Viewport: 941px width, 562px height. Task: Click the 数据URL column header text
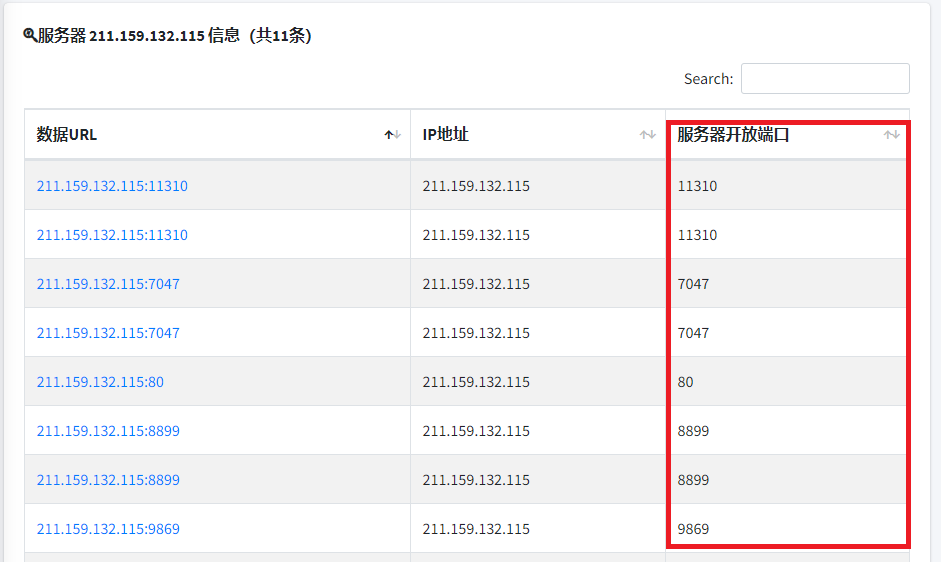click(x=67, y=134)
